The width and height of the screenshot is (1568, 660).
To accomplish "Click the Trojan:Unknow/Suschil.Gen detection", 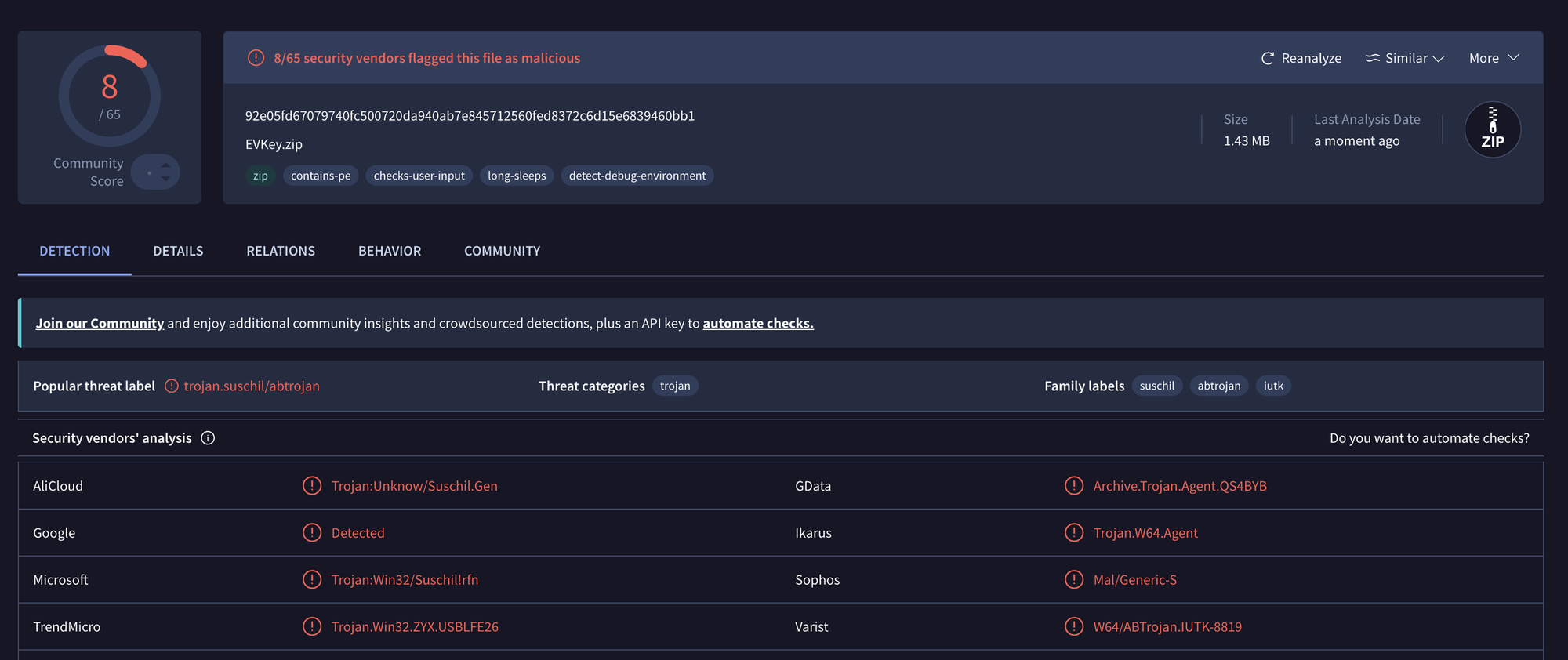I will tap(415, 486).
